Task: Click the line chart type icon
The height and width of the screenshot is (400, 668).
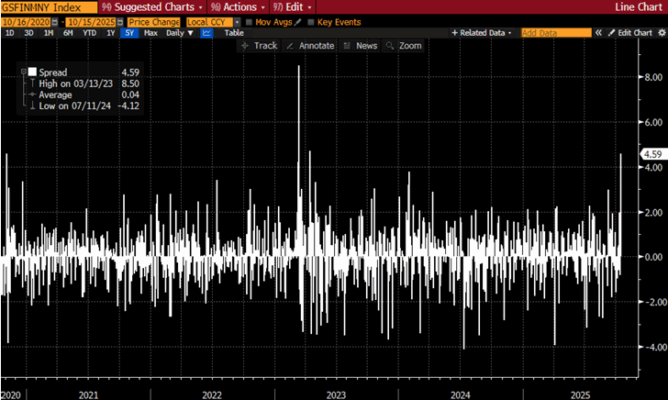Action: 206,33
